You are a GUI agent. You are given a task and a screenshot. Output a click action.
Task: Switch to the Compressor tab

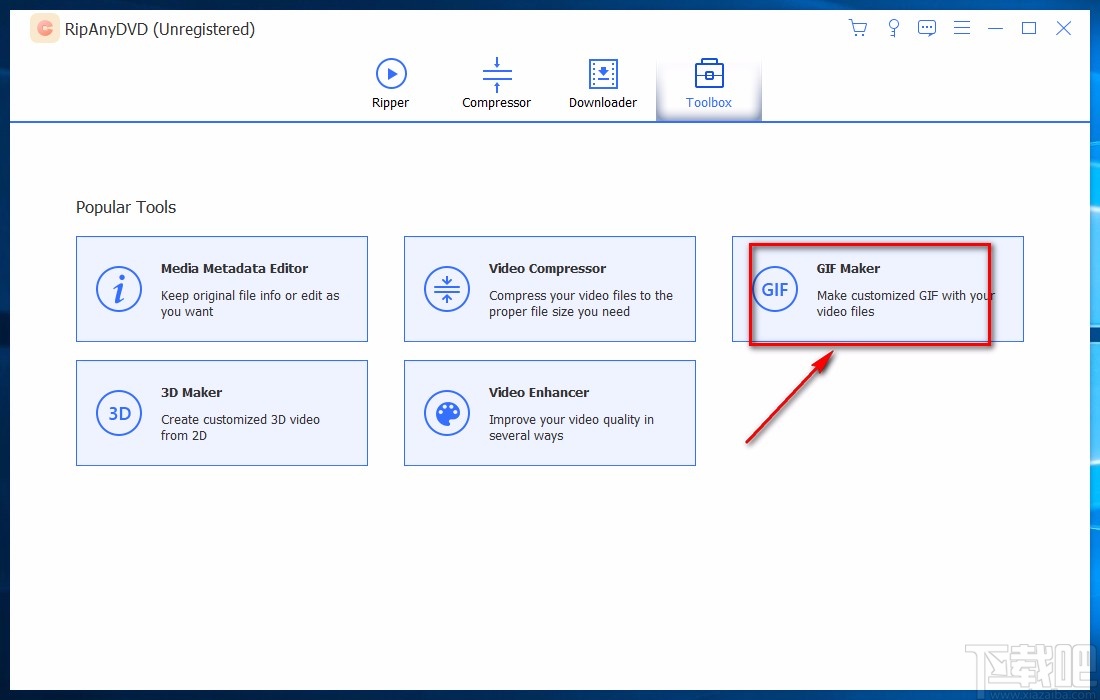point(497,84)
